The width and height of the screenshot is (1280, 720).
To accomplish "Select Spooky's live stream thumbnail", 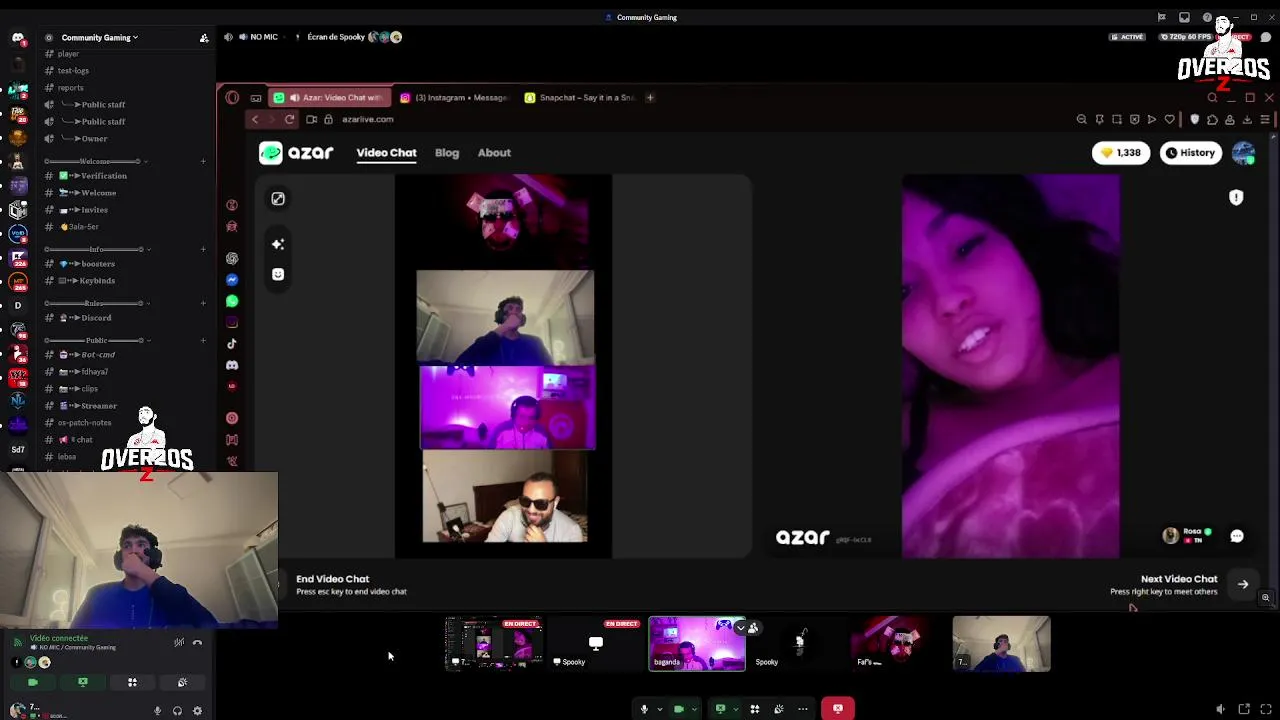I will point(596,643).
